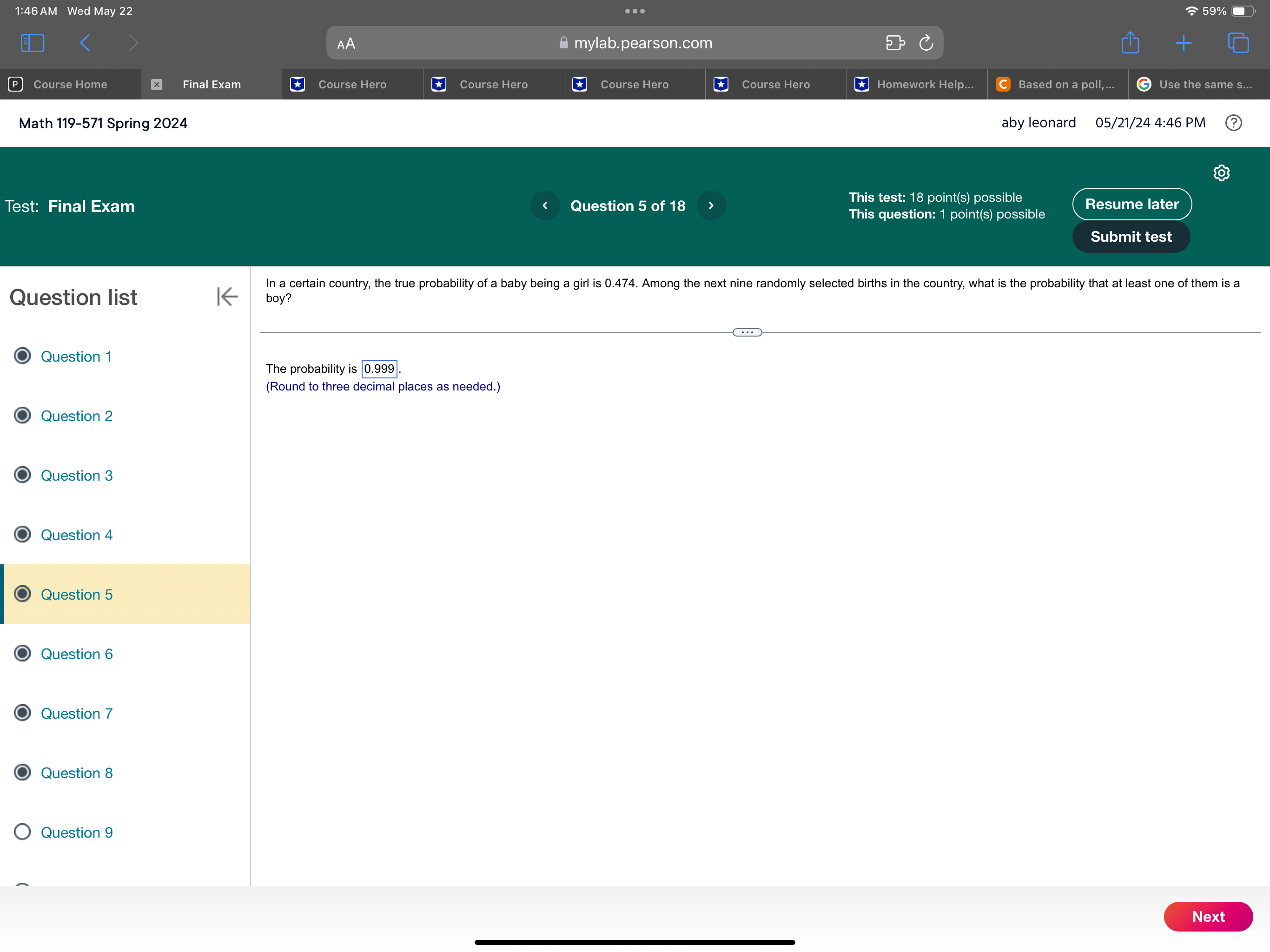The width and height of the screenshot is (1270, 952).
Task: Click the next question arrow icon
Action: click(x=710, y=206)
